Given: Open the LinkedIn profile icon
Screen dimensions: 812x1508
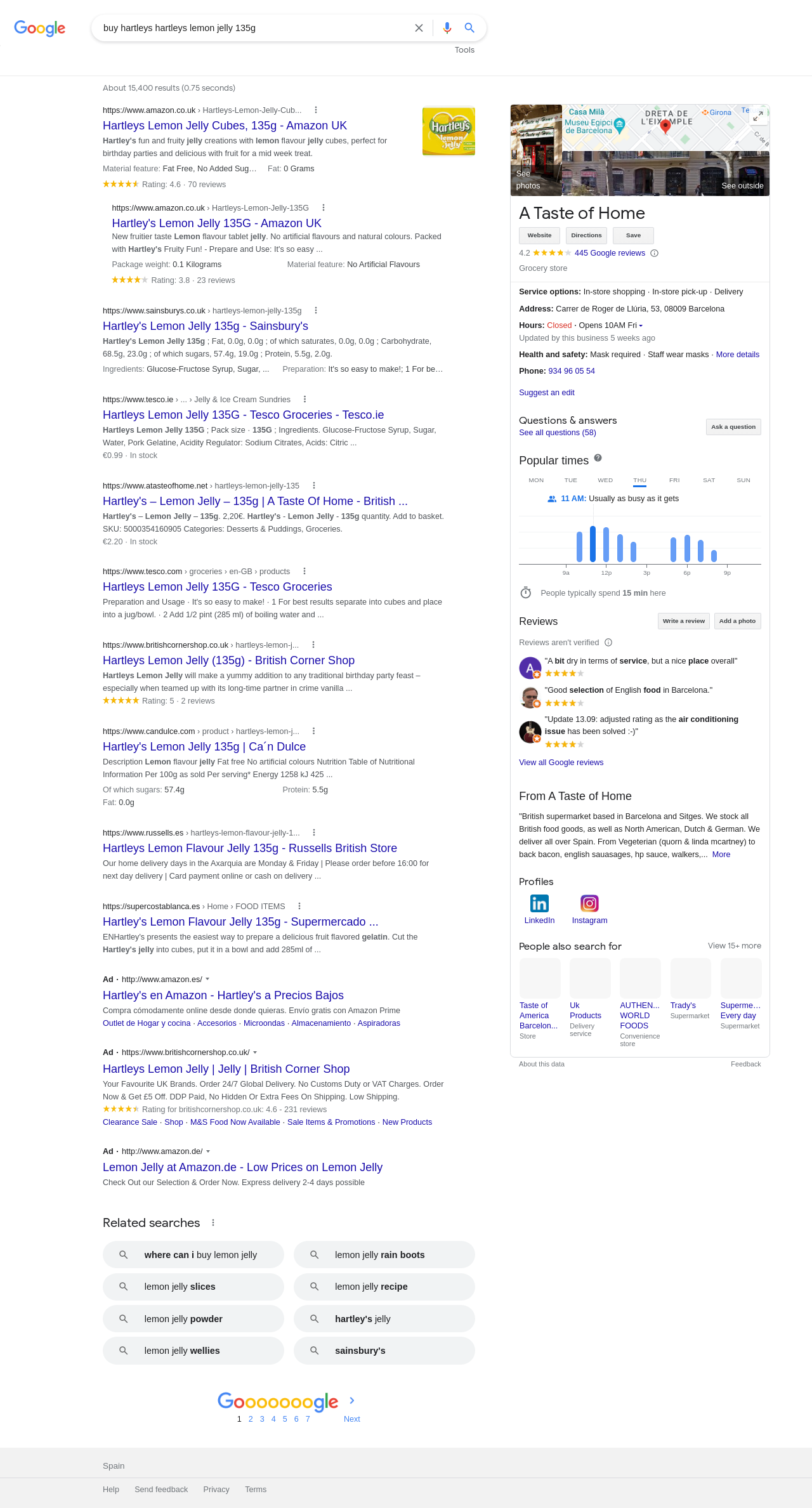Looking at the screenshot, I should (x=539, y=903).
